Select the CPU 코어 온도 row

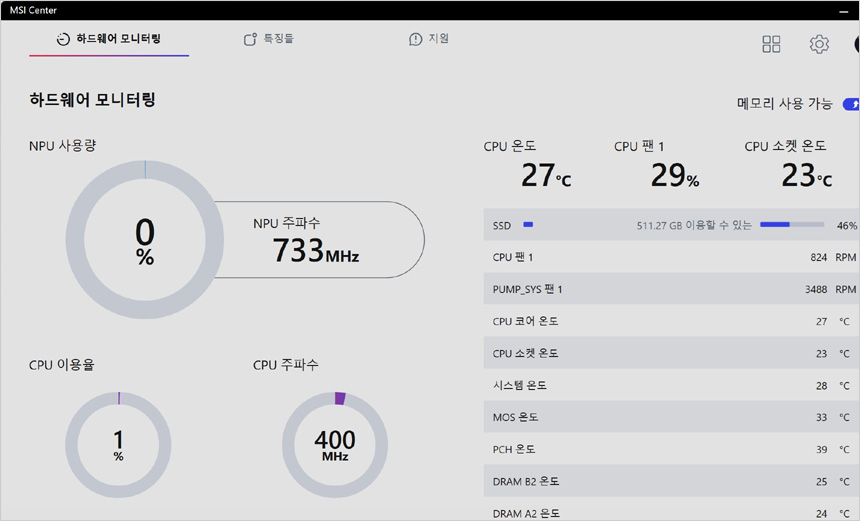pos(672,321)
